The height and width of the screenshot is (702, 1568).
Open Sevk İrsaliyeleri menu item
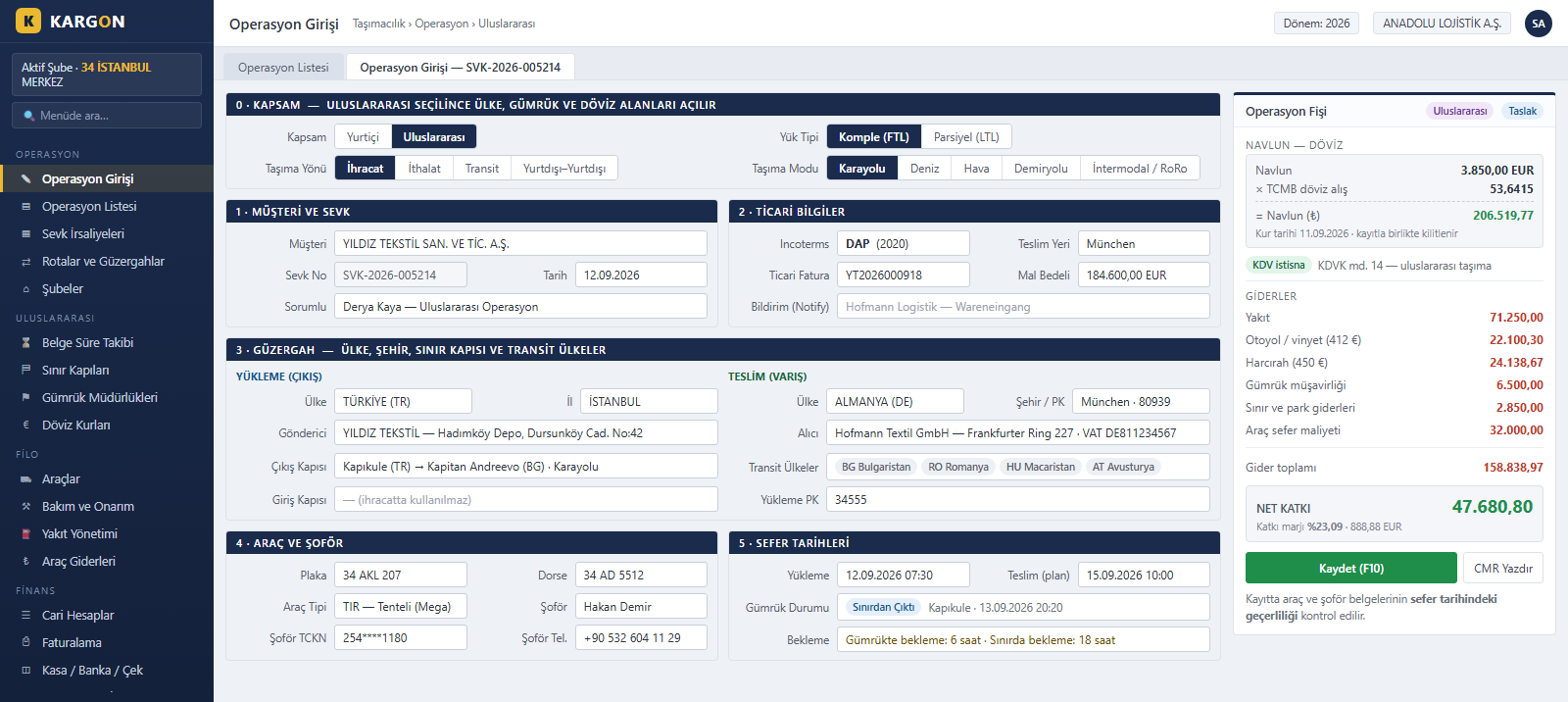pos(107,233)
